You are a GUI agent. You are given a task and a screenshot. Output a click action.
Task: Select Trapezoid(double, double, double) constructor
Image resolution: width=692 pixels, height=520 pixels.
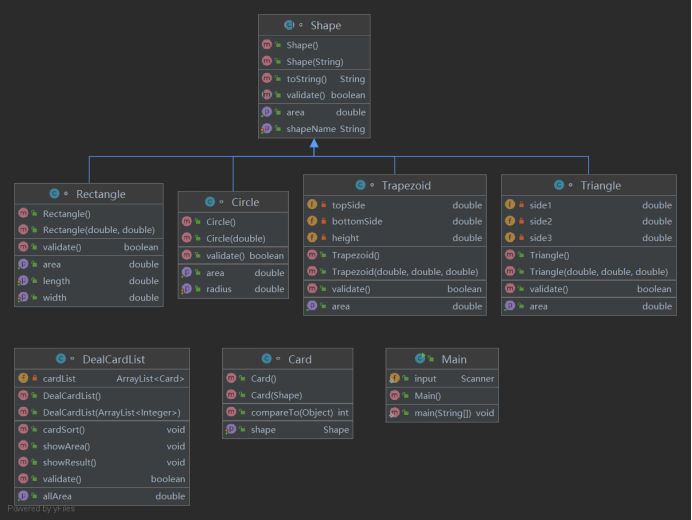click(x=395, y=271)
